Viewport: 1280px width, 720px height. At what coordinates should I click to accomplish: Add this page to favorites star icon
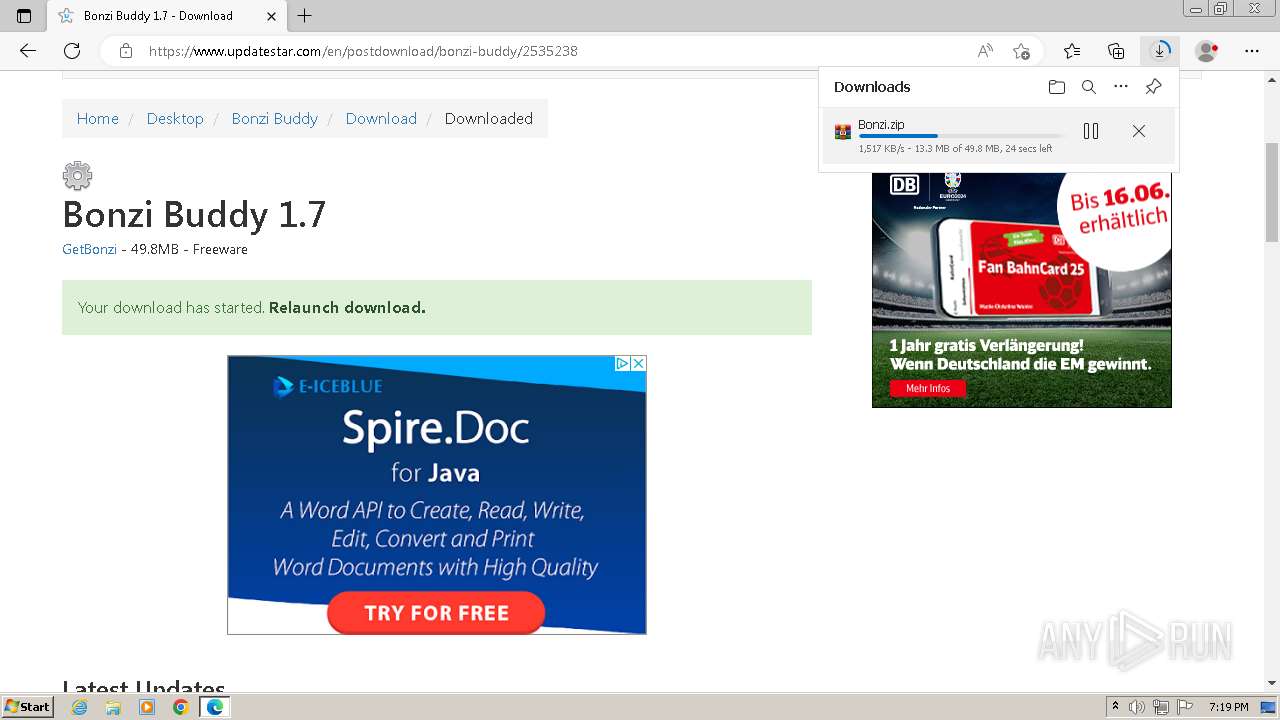[x=1021, y=51]
